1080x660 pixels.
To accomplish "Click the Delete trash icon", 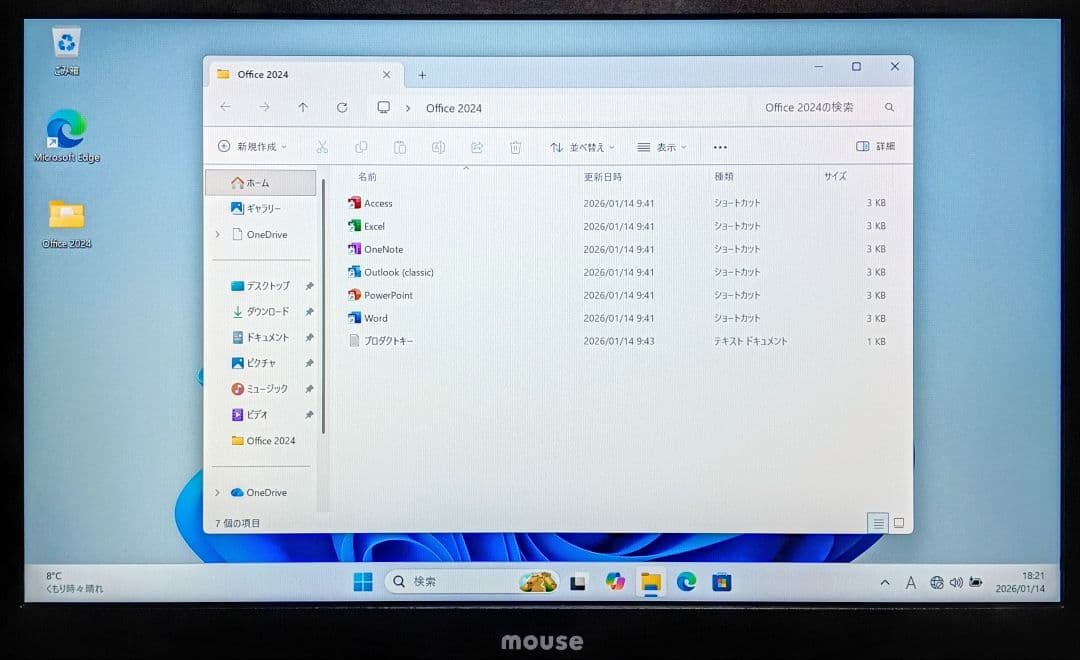I will [514, 147].
